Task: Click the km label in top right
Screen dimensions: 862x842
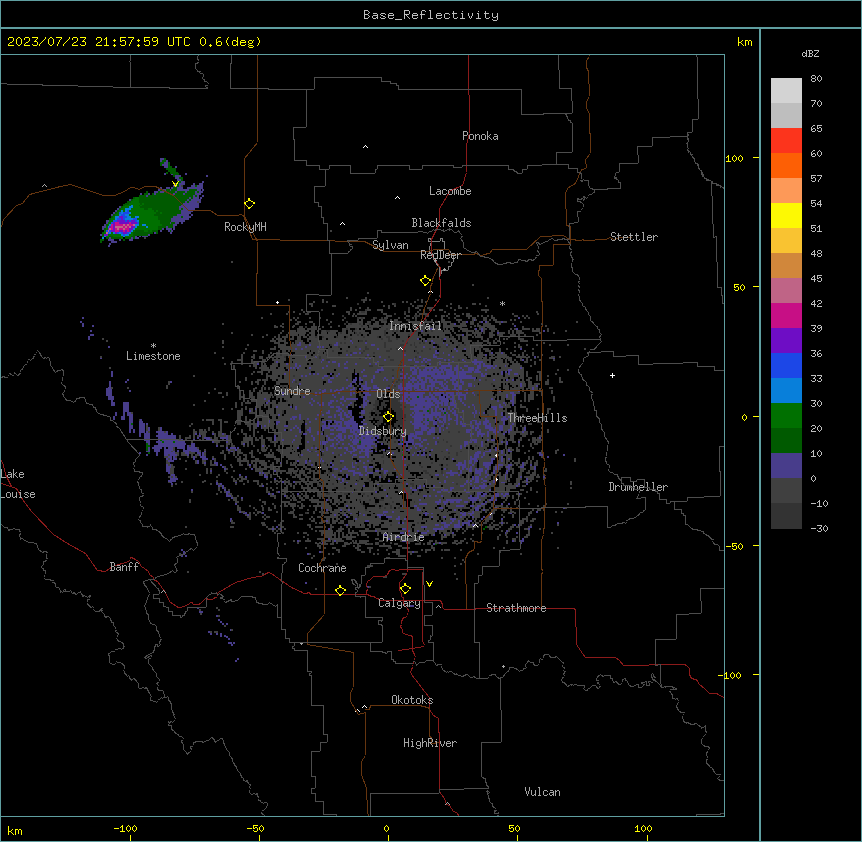Action: 745,42
